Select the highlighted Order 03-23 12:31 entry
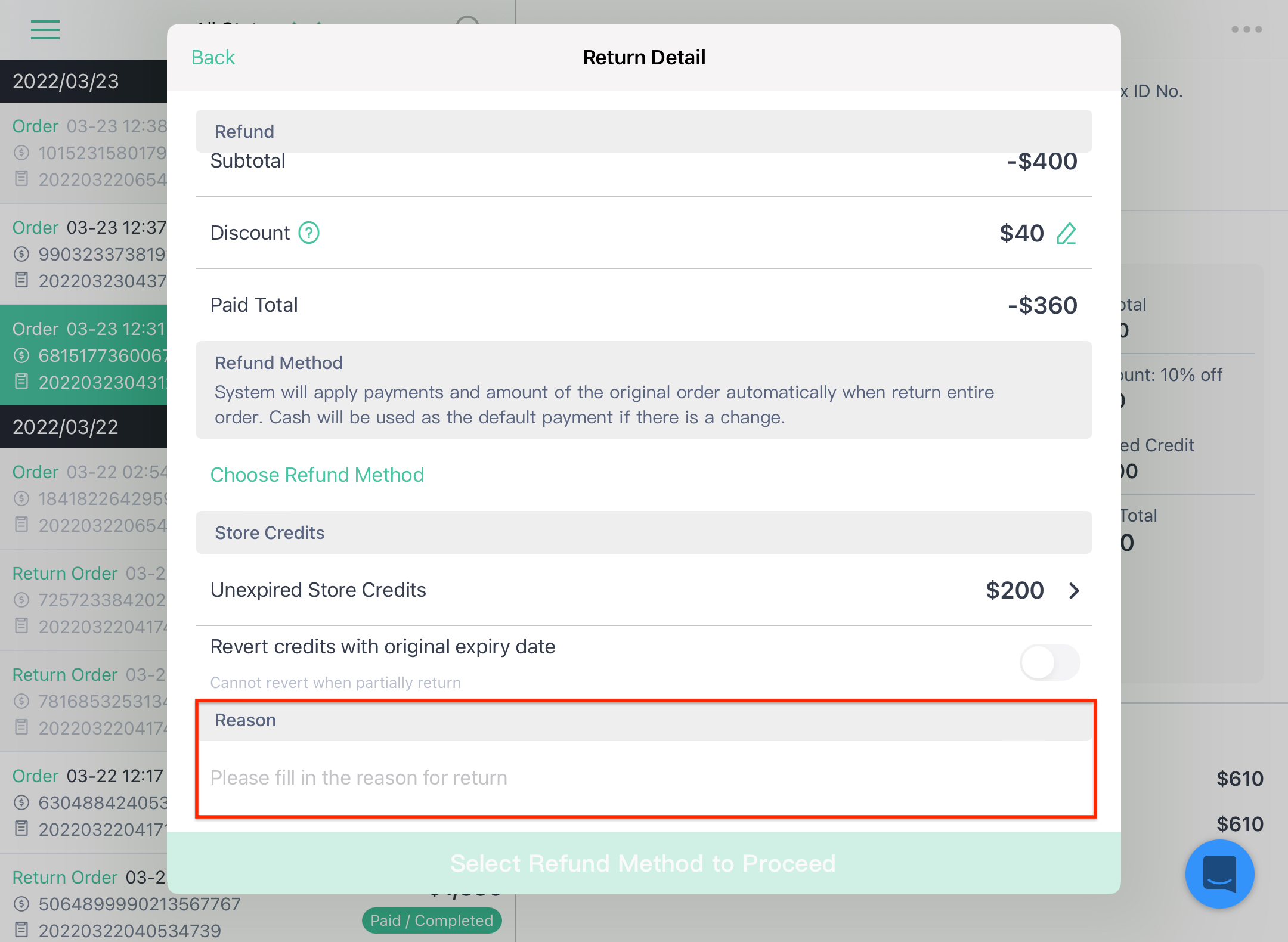This screenshot has height=942, width=1288. coord(83,355)
